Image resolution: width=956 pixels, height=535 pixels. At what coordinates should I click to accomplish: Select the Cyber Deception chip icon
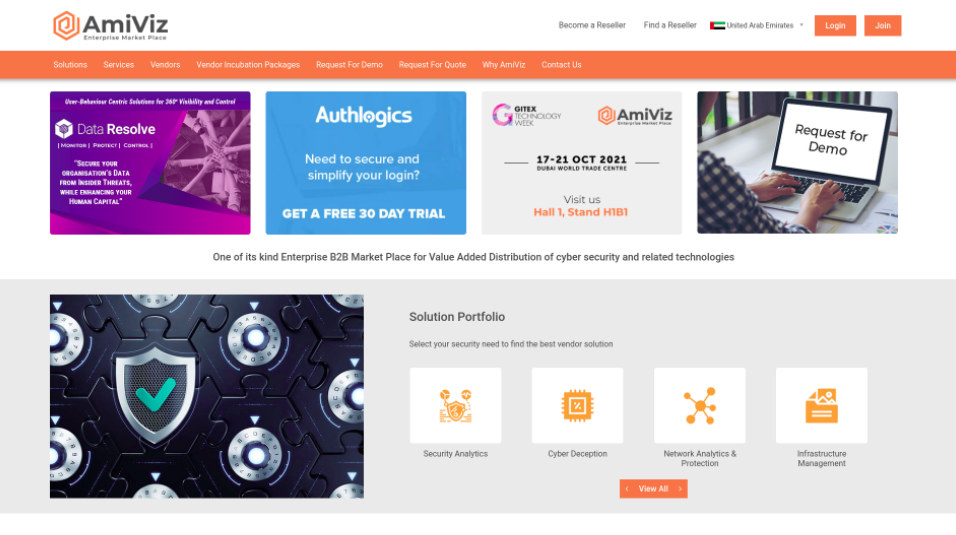pyautogui.click(x=577, y=405)
